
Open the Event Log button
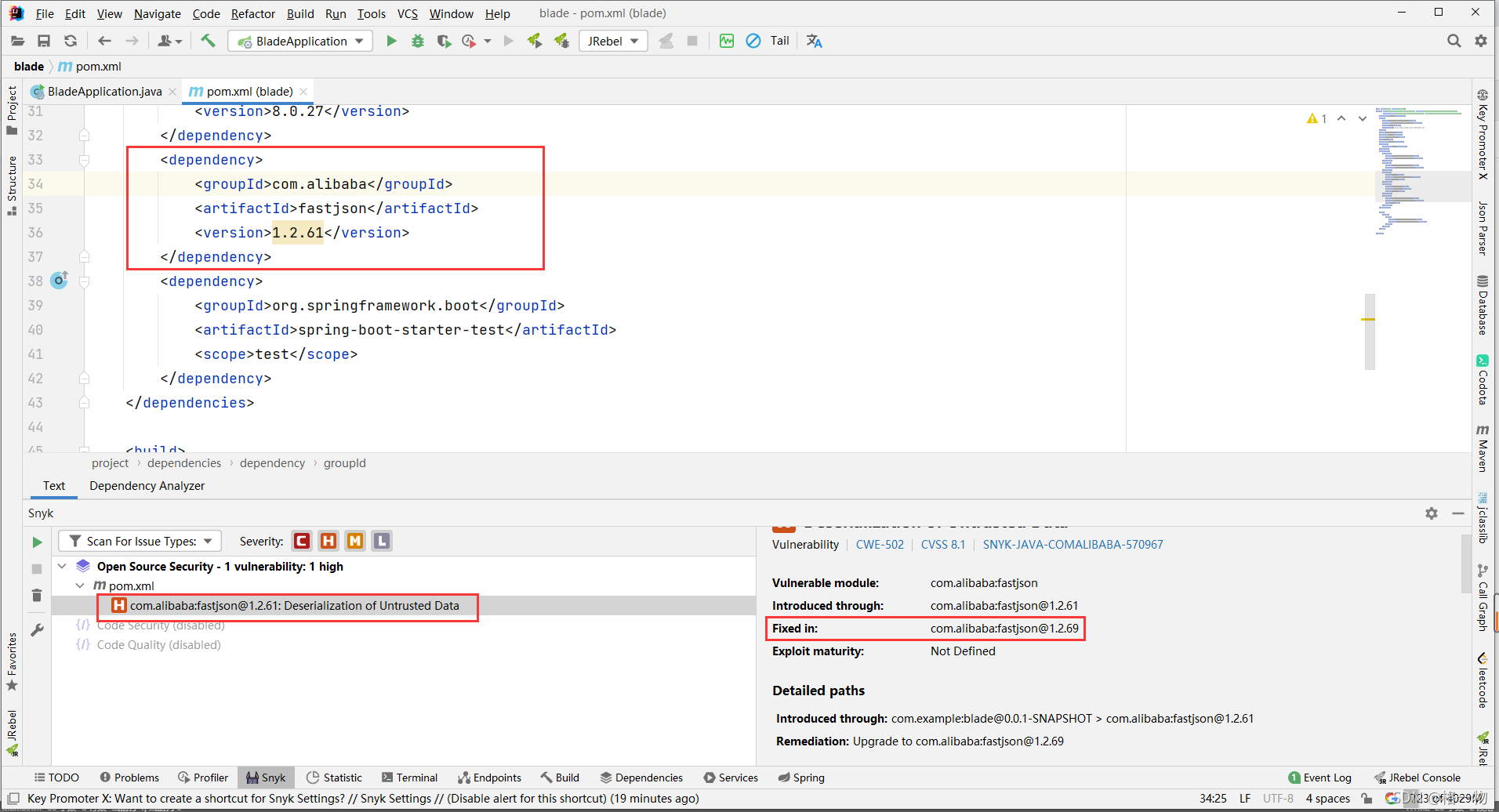1319,778
